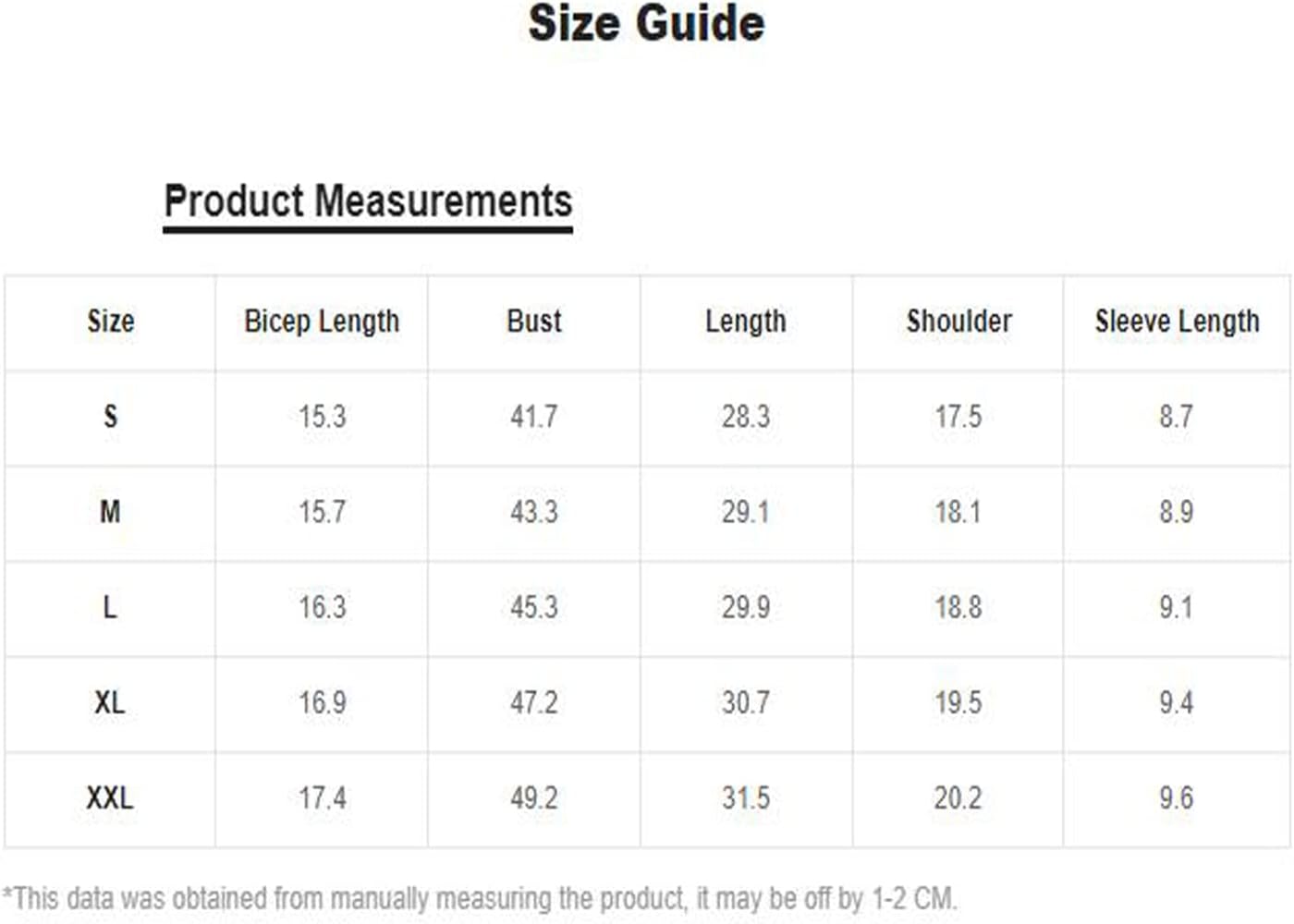The height and width of the screenshot is (924, 1294).
Task: Select the bicep value 16.9
Action: coord(323,702)
